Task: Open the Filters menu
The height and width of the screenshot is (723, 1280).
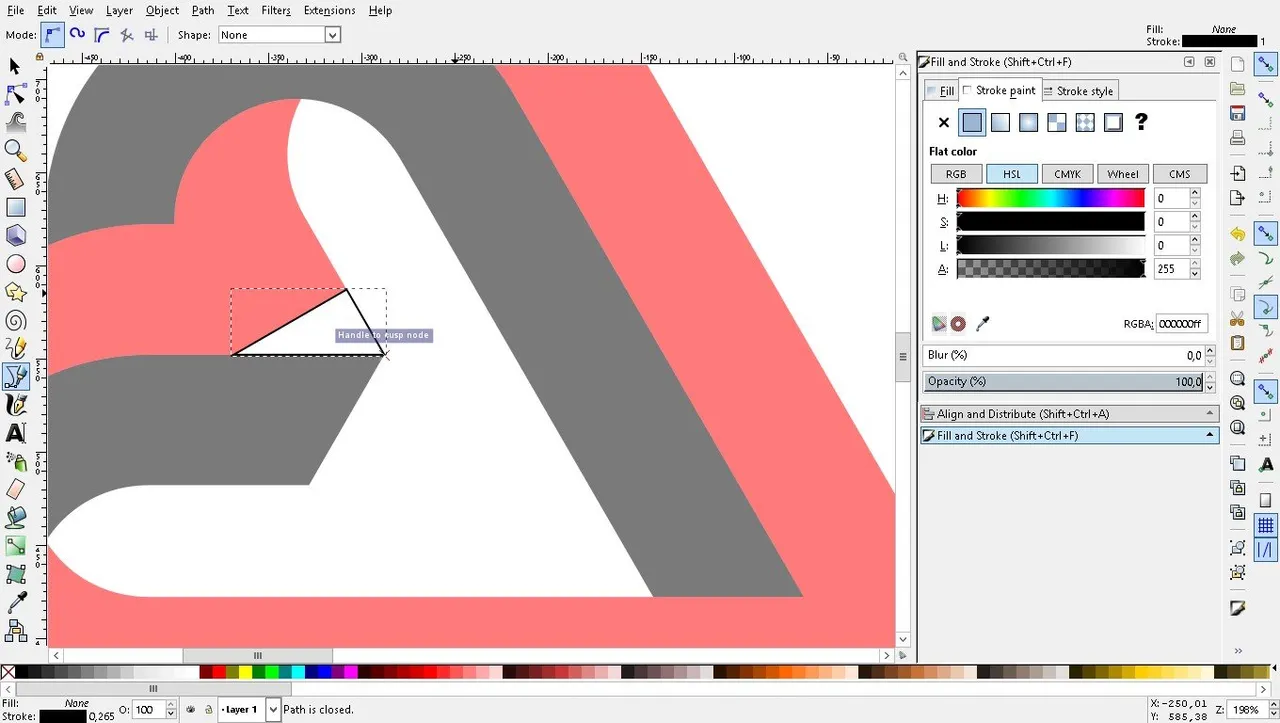Action: (276, 10)
